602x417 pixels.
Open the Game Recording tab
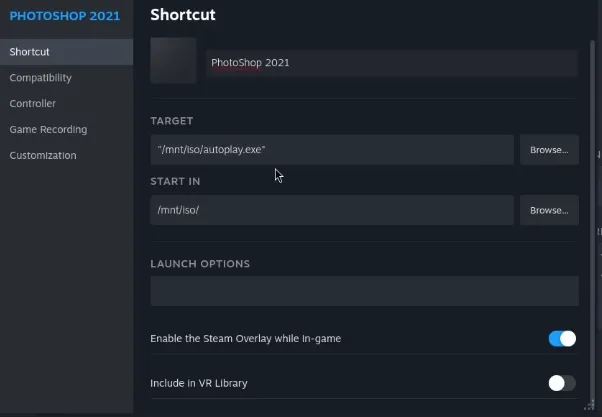click(48, 130)
